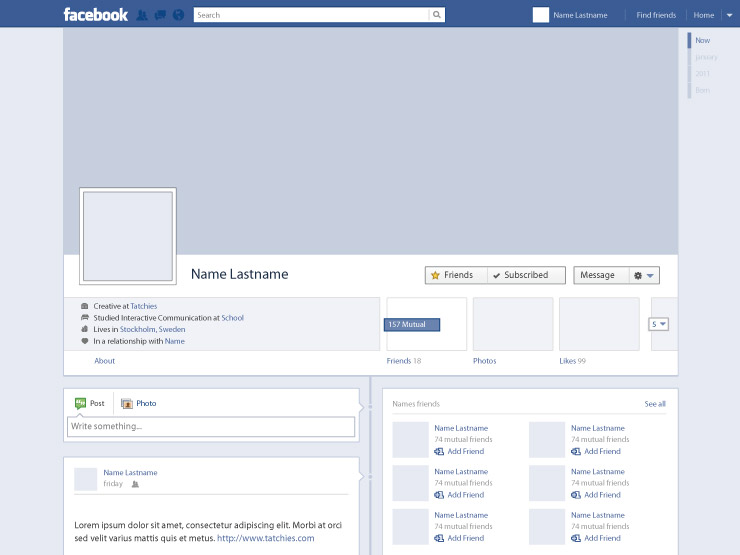Open the http://www.tatchies.com link
This screenshot has height=555, width=740.
[x=266, y=538]
